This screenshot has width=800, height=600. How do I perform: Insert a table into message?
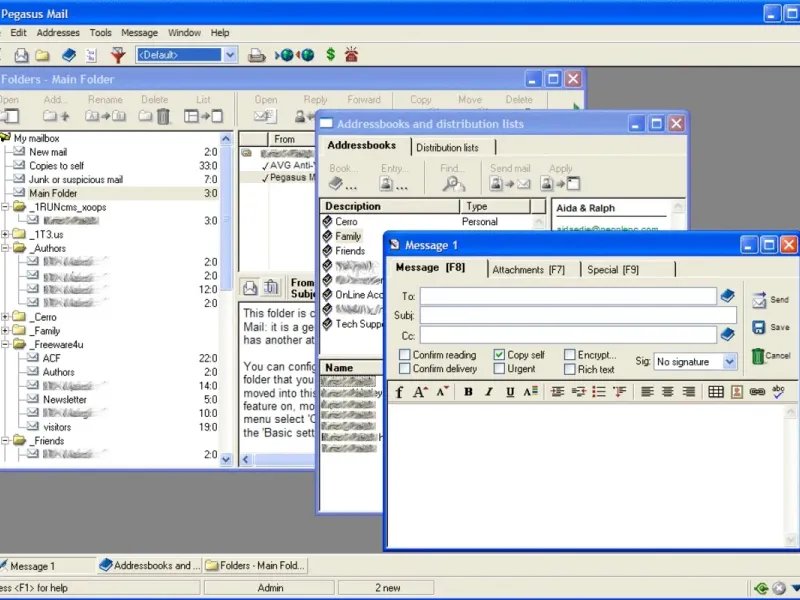[716, 392]
